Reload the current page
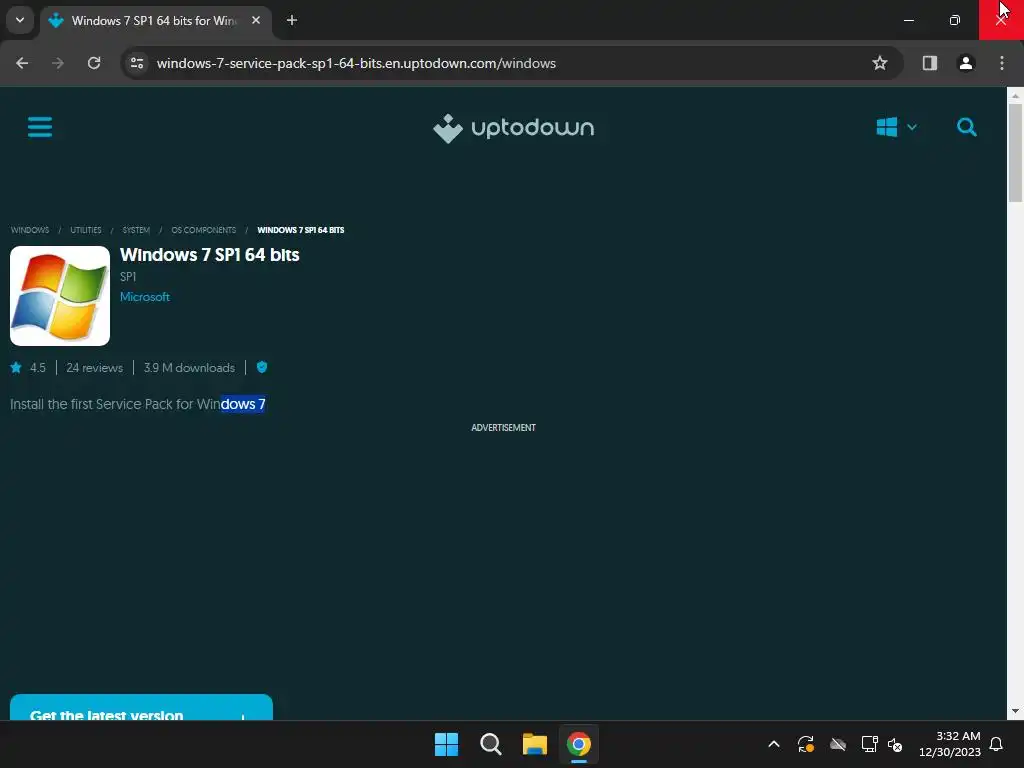The image size is (1024, 768). point(94,63)
